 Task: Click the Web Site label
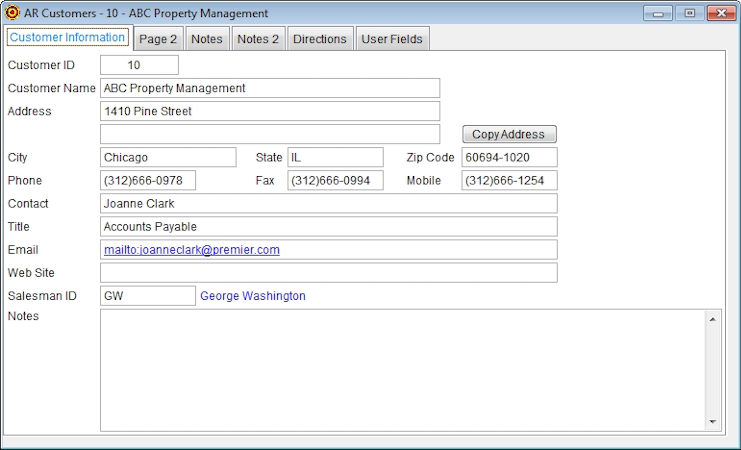point(31,273)
